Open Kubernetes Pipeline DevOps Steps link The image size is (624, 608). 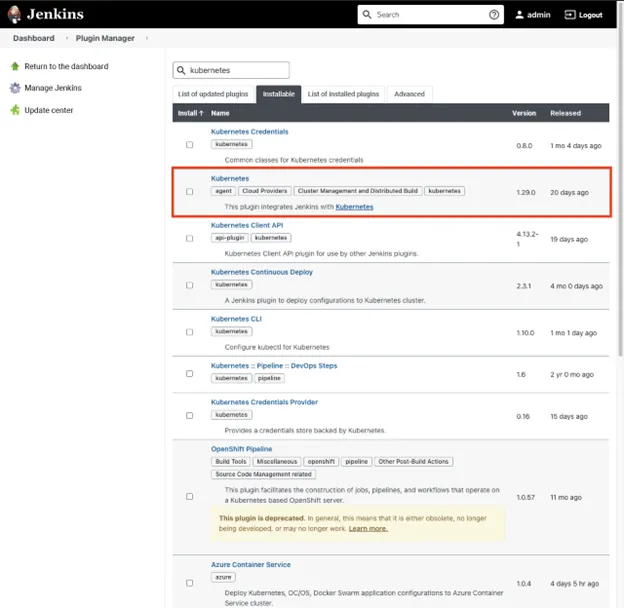click(x=274, y=366)
